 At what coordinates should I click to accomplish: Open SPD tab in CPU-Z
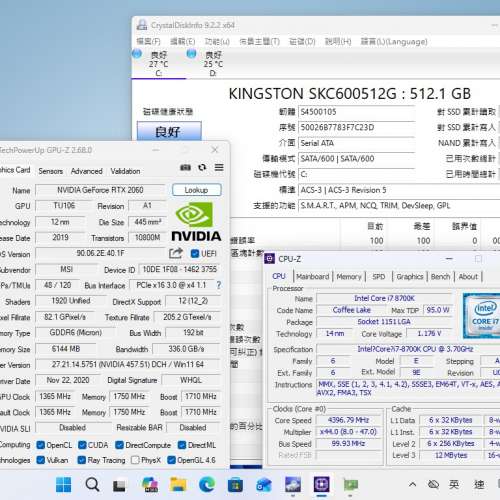pos(379,276)
